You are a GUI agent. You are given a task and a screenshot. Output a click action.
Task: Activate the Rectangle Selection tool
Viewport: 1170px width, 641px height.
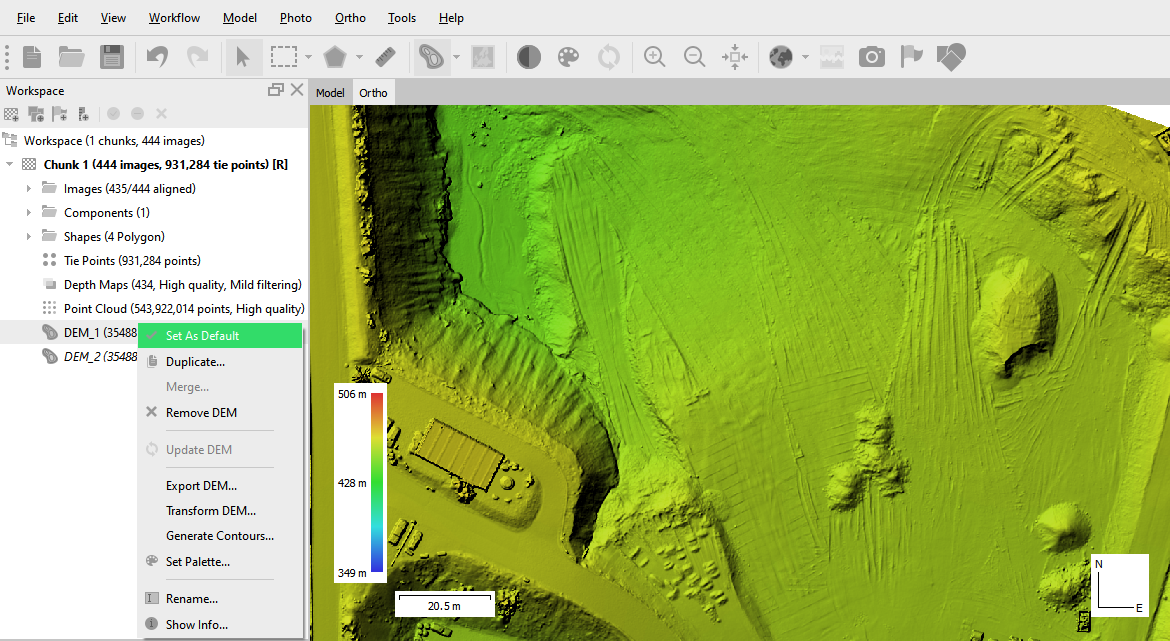(x=284, y=57)
